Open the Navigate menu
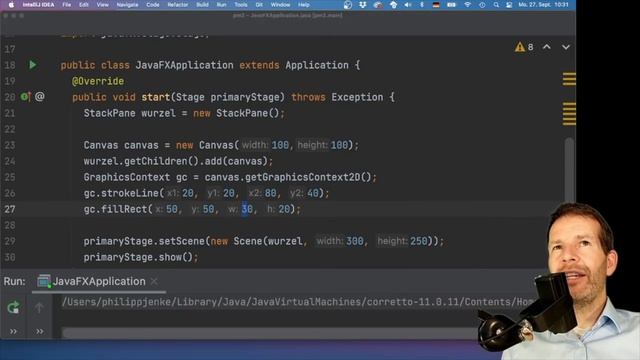640x360 pixels. [127, 5]
